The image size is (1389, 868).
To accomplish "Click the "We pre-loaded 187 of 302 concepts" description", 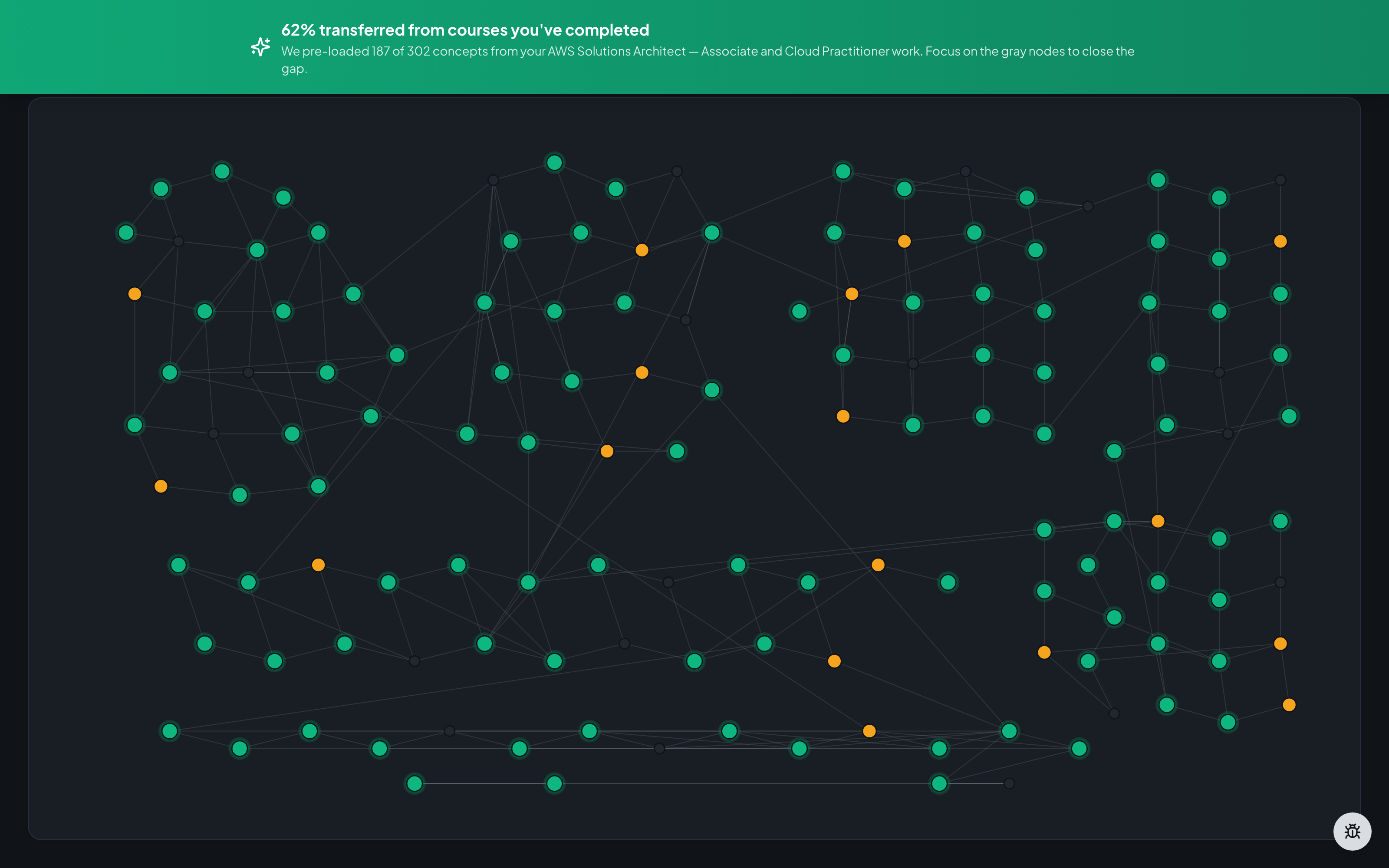I will coord(708,60).
